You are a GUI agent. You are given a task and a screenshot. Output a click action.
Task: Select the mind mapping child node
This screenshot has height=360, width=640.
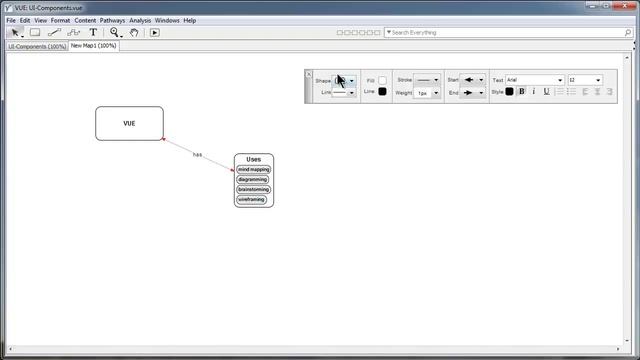[253, 169]
